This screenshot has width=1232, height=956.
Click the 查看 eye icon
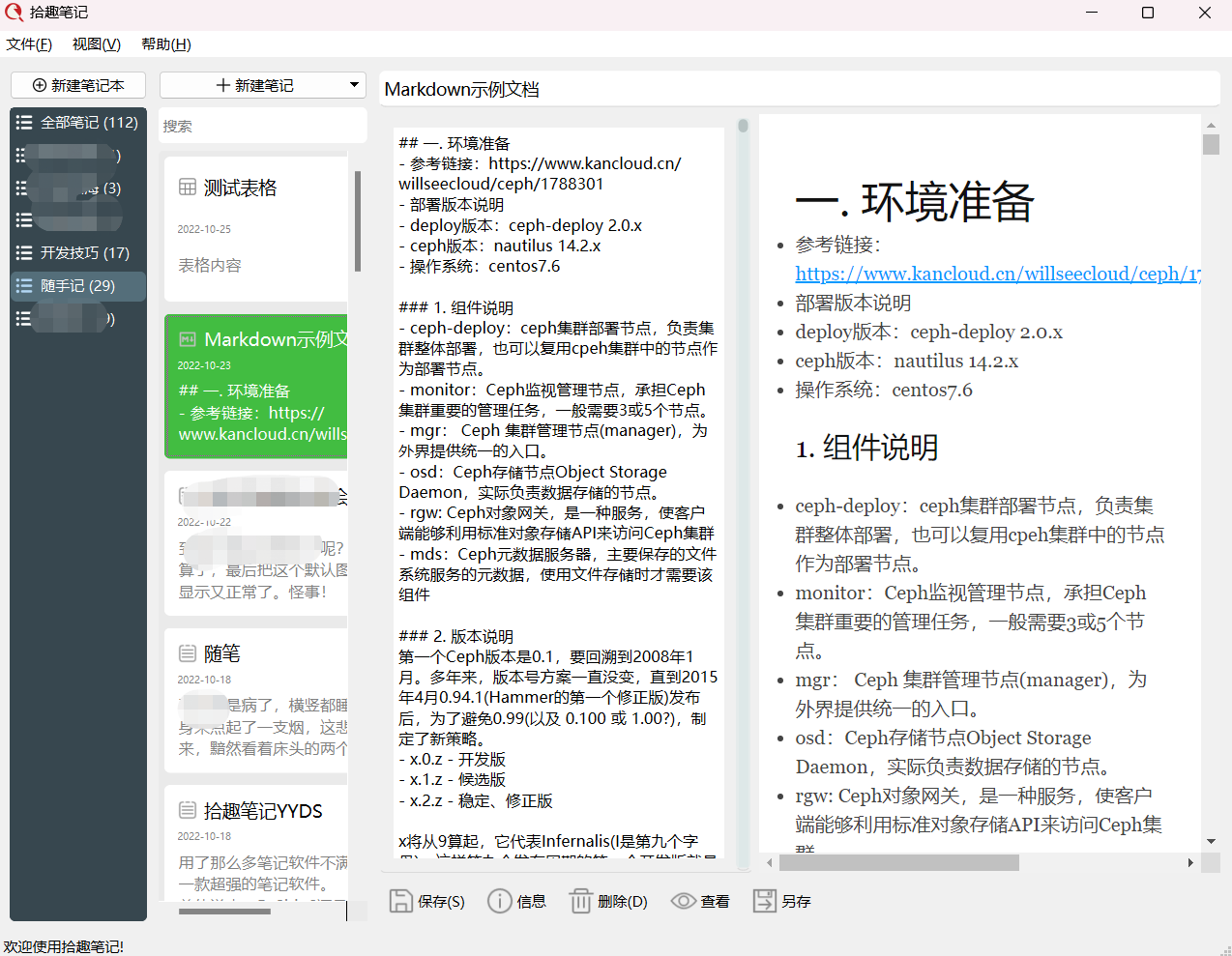coord(684,901)
